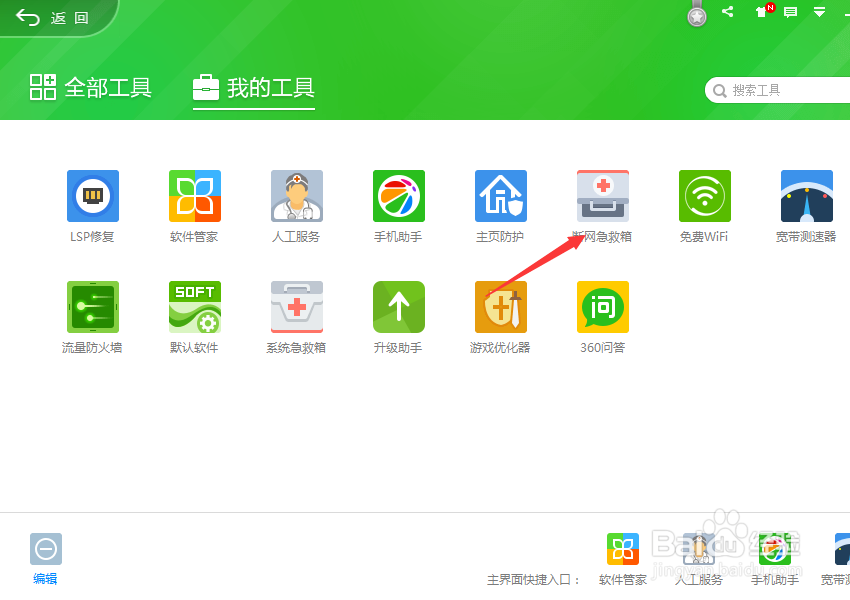Open 手机助手 icon in tool grid
The width and height of the screenshot is (850, 600).
click(398, 196)
